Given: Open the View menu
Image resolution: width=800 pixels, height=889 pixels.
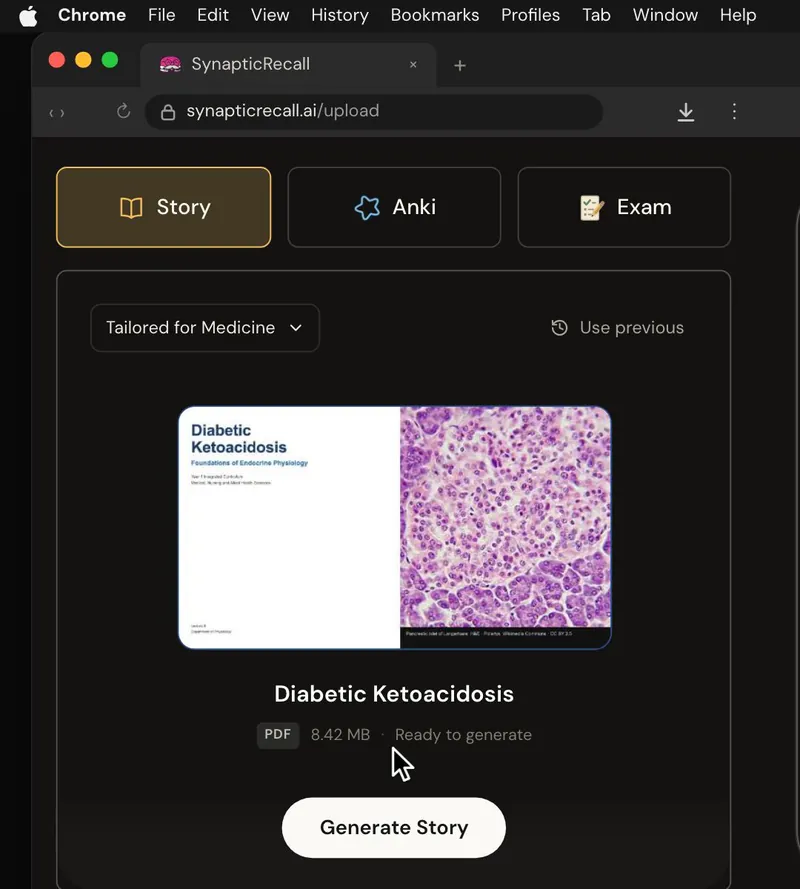Looking at the screenshot, I should [270, 15].
